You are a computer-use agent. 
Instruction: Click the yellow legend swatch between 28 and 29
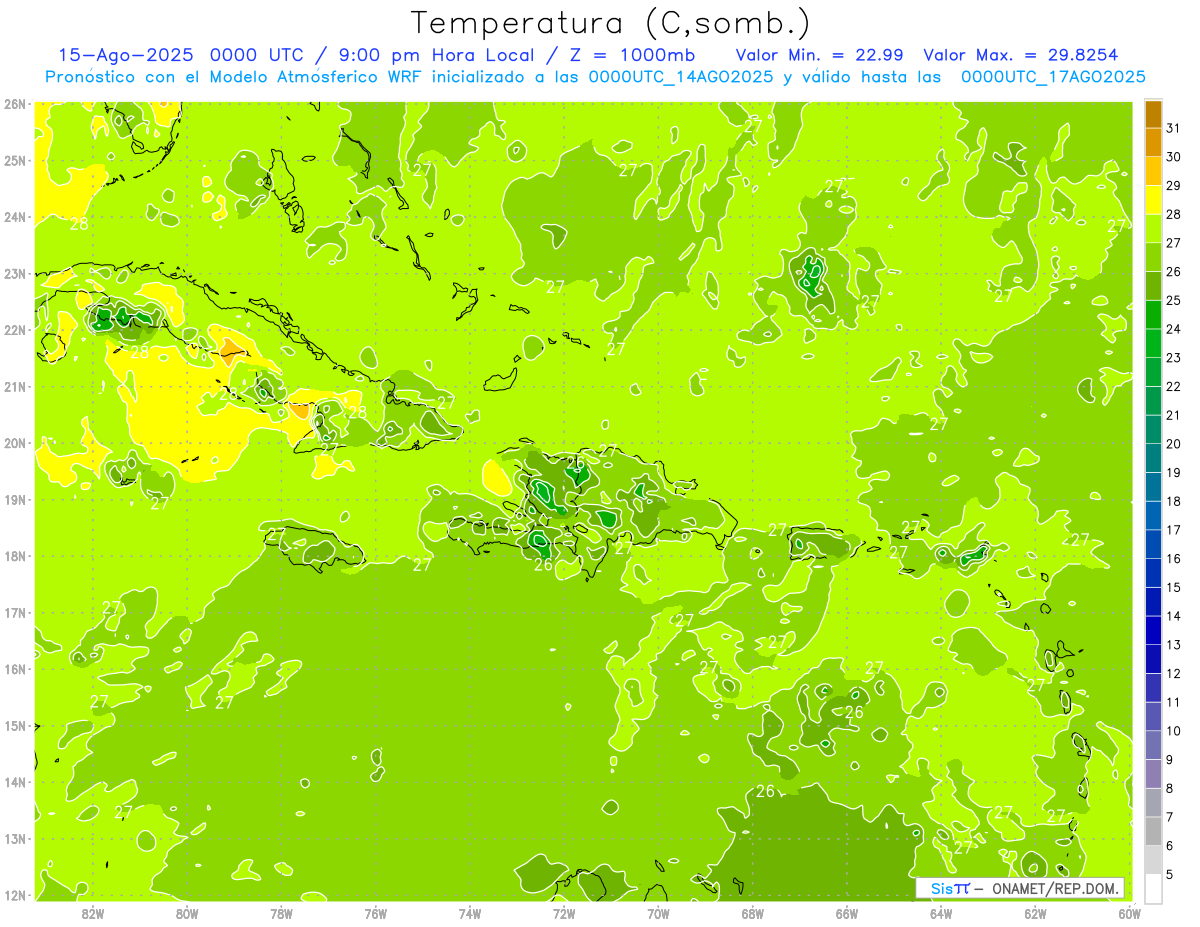[x=1153, y=200]
